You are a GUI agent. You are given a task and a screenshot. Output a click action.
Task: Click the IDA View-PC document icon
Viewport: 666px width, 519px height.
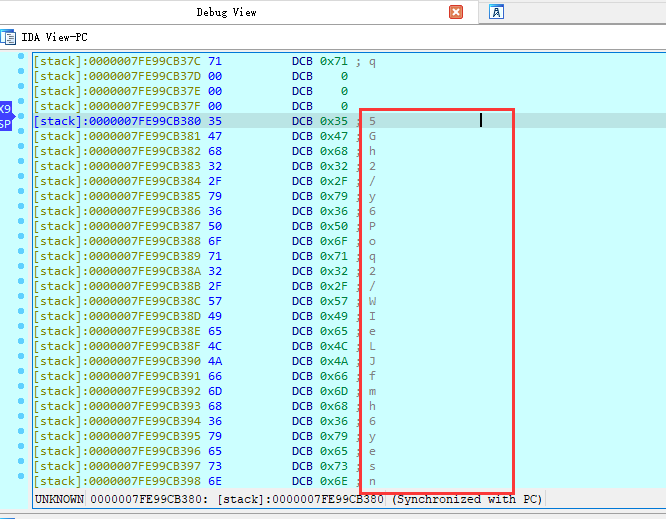(8, 37)
